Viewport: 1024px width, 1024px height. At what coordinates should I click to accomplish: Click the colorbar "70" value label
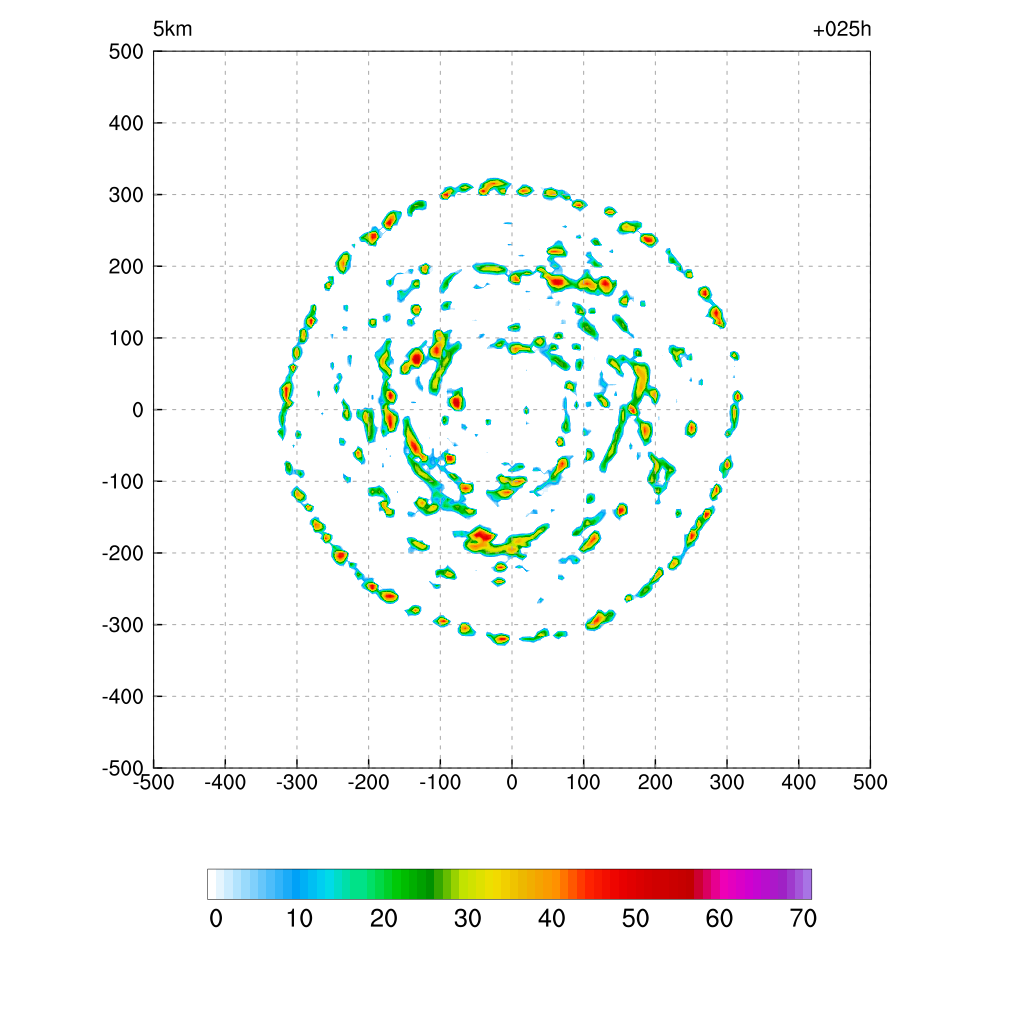[803, 919]
